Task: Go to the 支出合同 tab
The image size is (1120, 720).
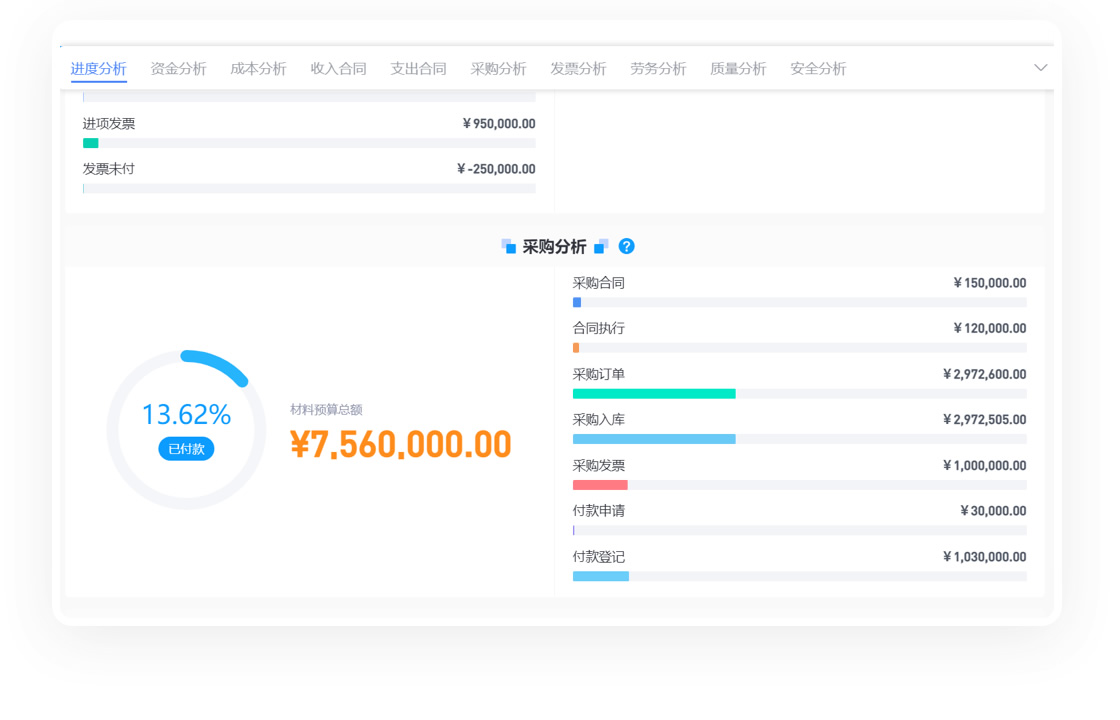Action: (x=418, y=69)
